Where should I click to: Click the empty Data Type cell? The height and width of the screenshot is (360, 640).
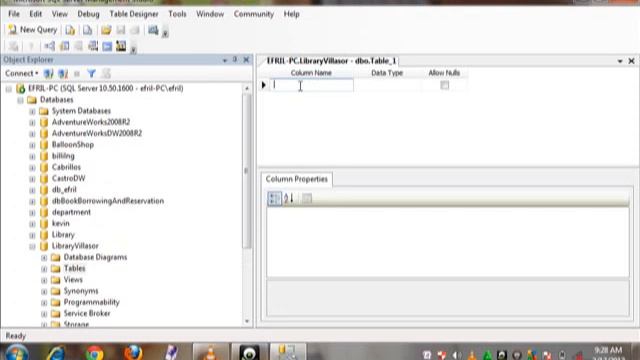tap(387, 85)
